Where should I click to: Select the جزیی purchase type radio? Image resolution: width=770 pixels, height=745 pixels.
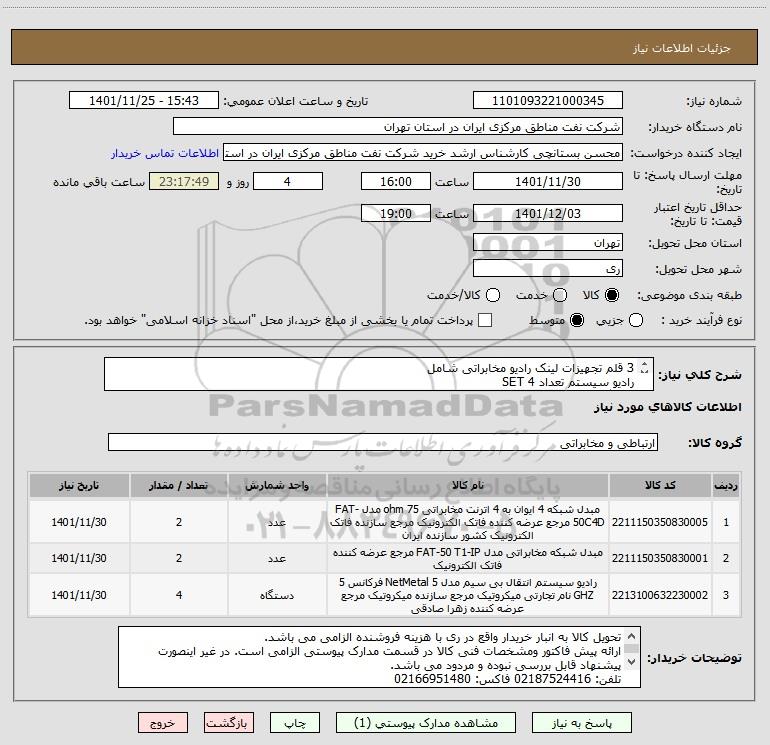tap(635, 320)
